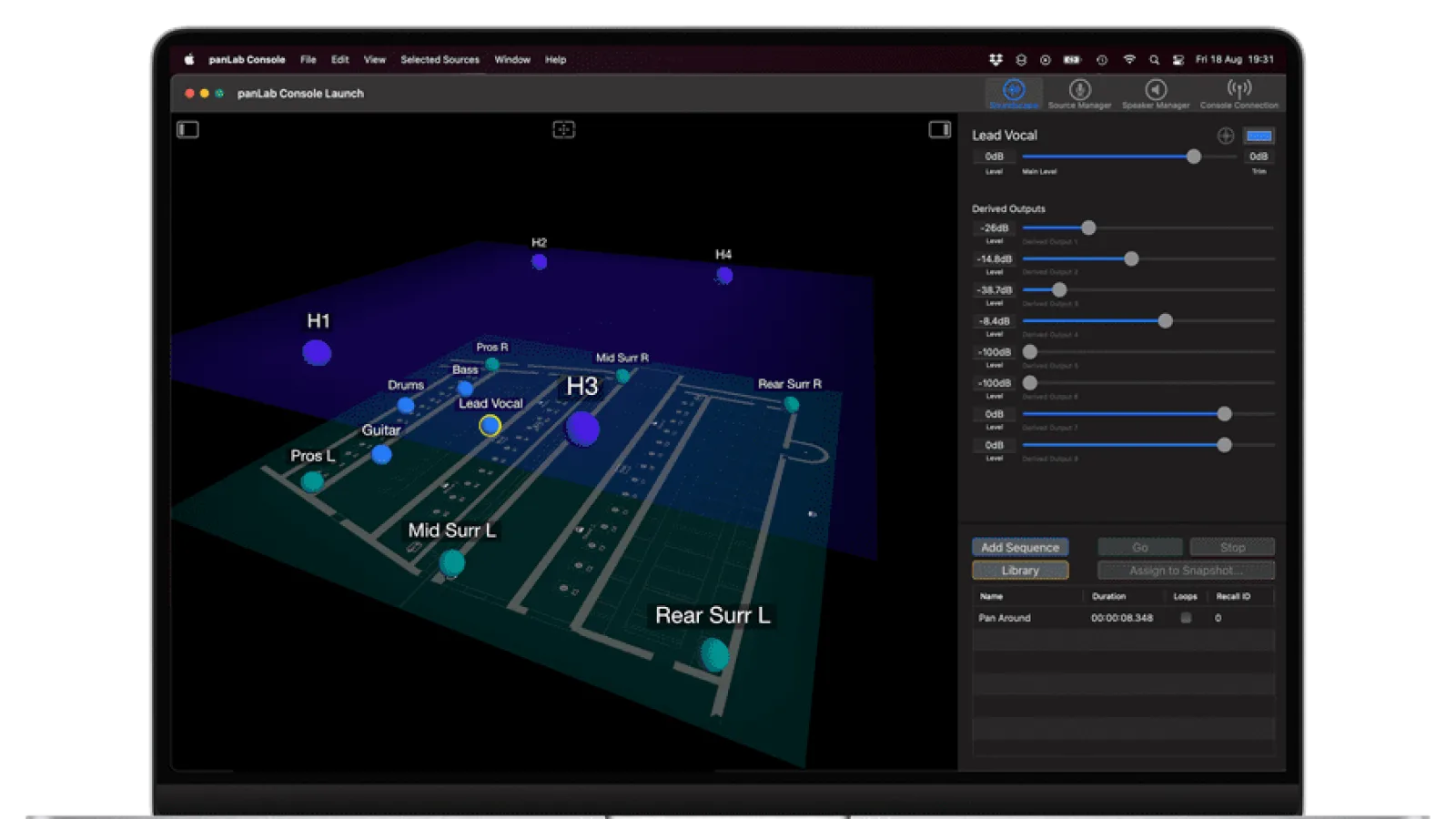The width and height of the screenshot is (1456, 819).
Task: Select the Guitar source sphere
Action: [381, 453]
